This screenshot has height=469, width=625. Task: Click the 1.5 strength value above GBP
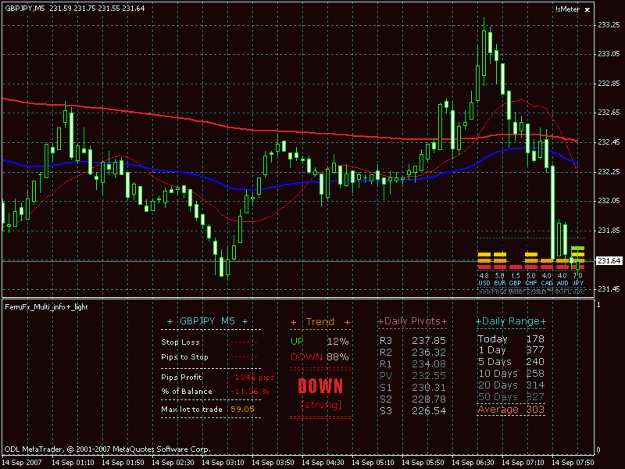515,276
